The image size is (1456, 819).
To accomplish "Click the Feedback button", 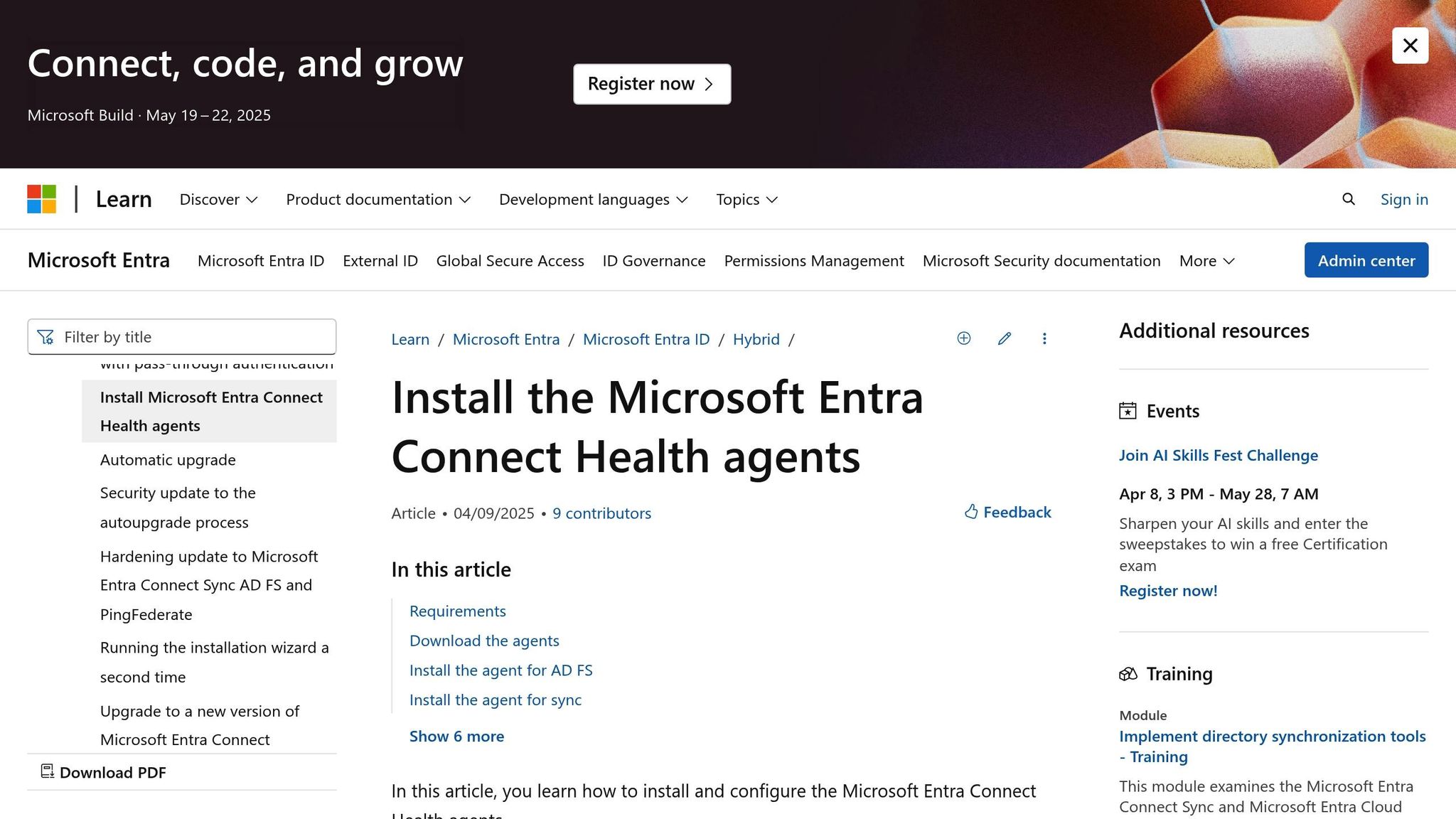I will 1007,512.
